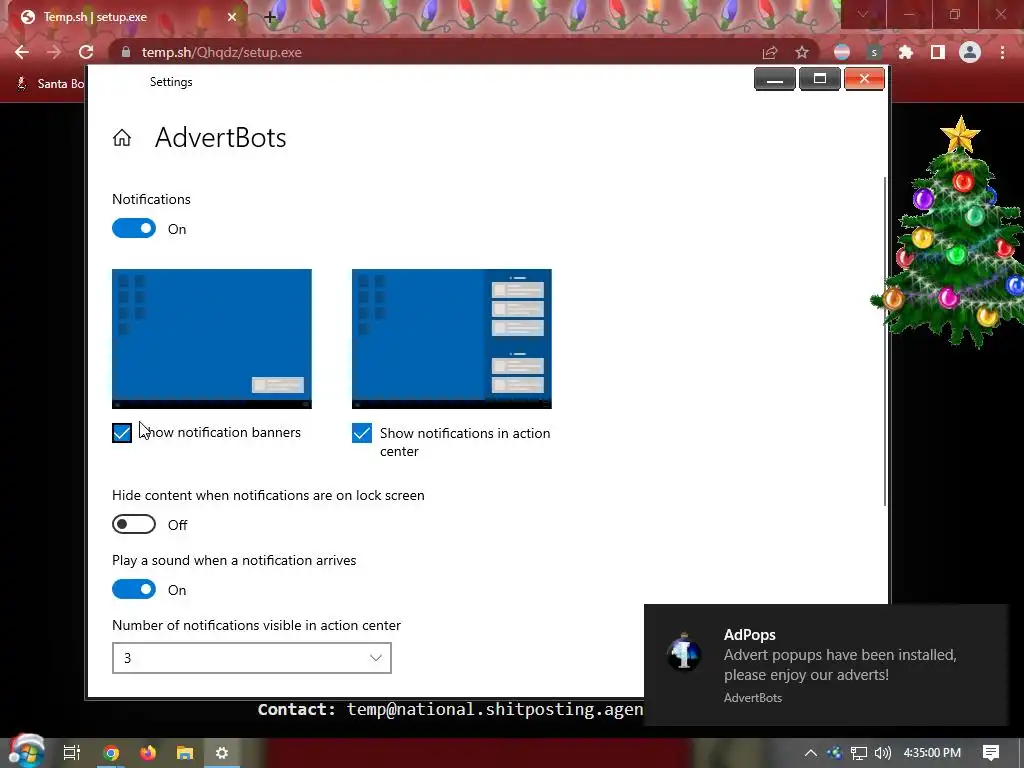The width and height of the screenshot is (1024, 768).
Task: Toggle Chrome side panel icon
Action: [938, 52]
